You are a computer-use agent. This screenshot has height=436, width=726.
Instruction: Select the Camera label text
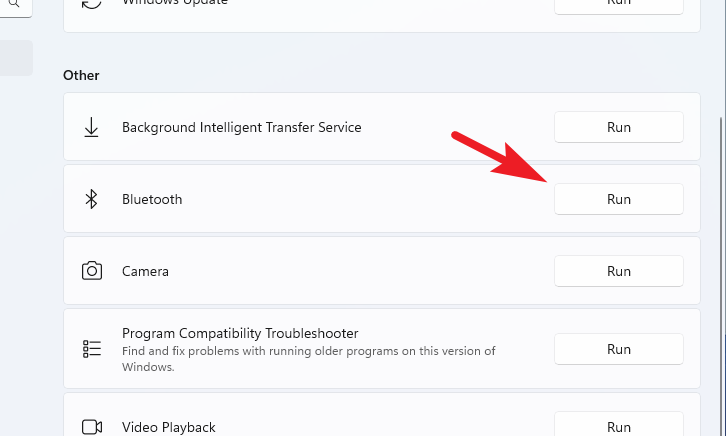(145, 271)
